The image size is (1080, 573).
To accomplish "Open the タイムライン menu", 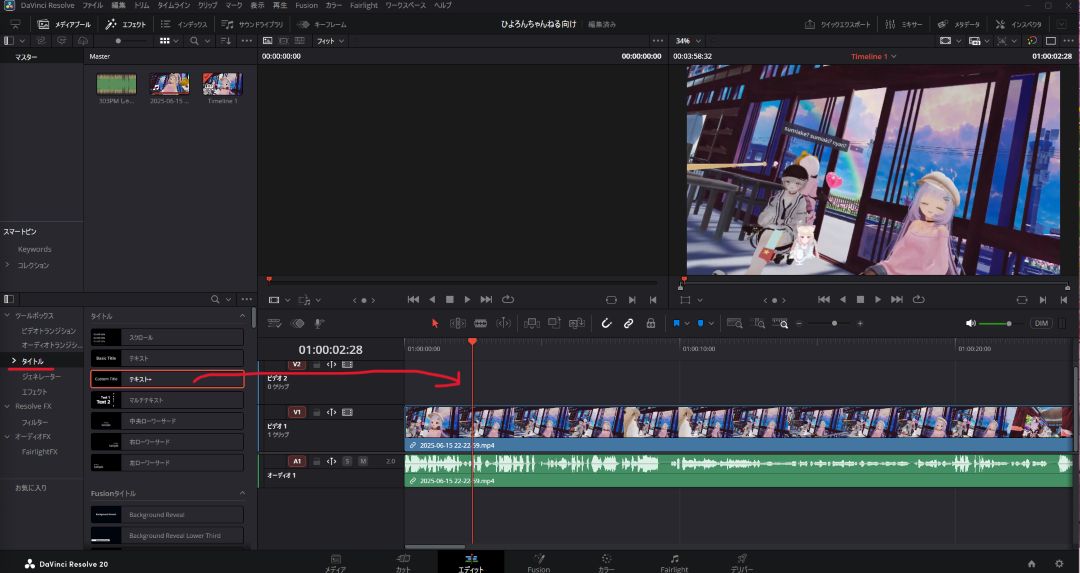I will (173, 5).
